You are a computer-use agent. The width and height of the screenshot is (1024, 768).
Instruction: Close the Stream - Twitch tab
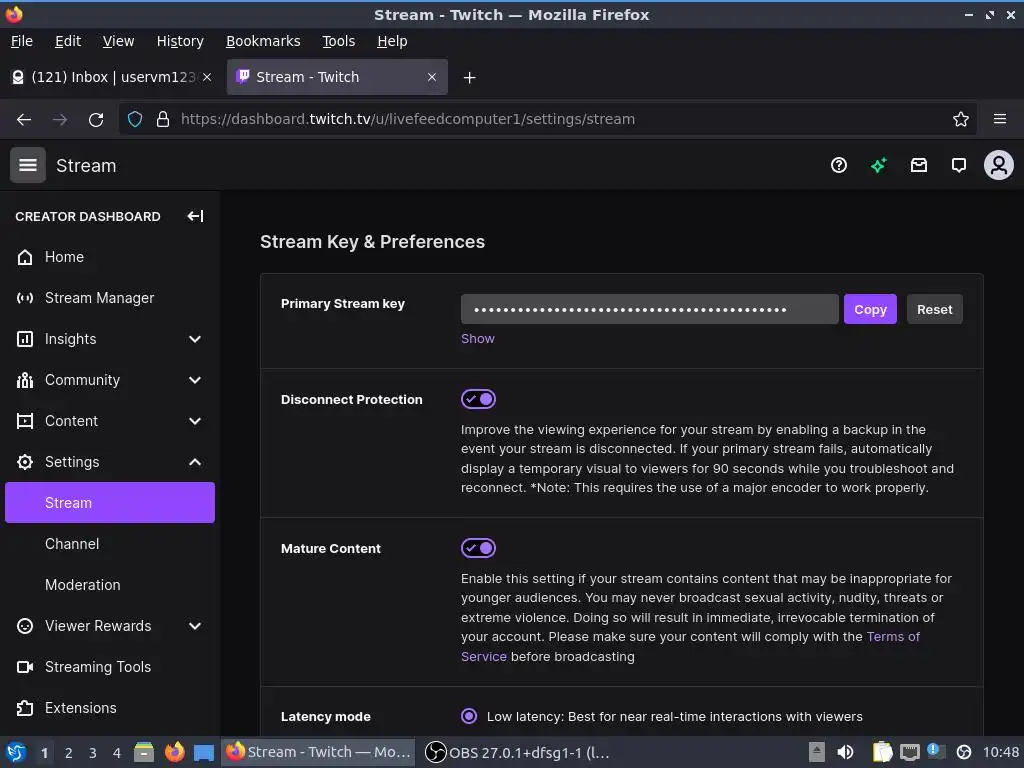click(432, 77)
